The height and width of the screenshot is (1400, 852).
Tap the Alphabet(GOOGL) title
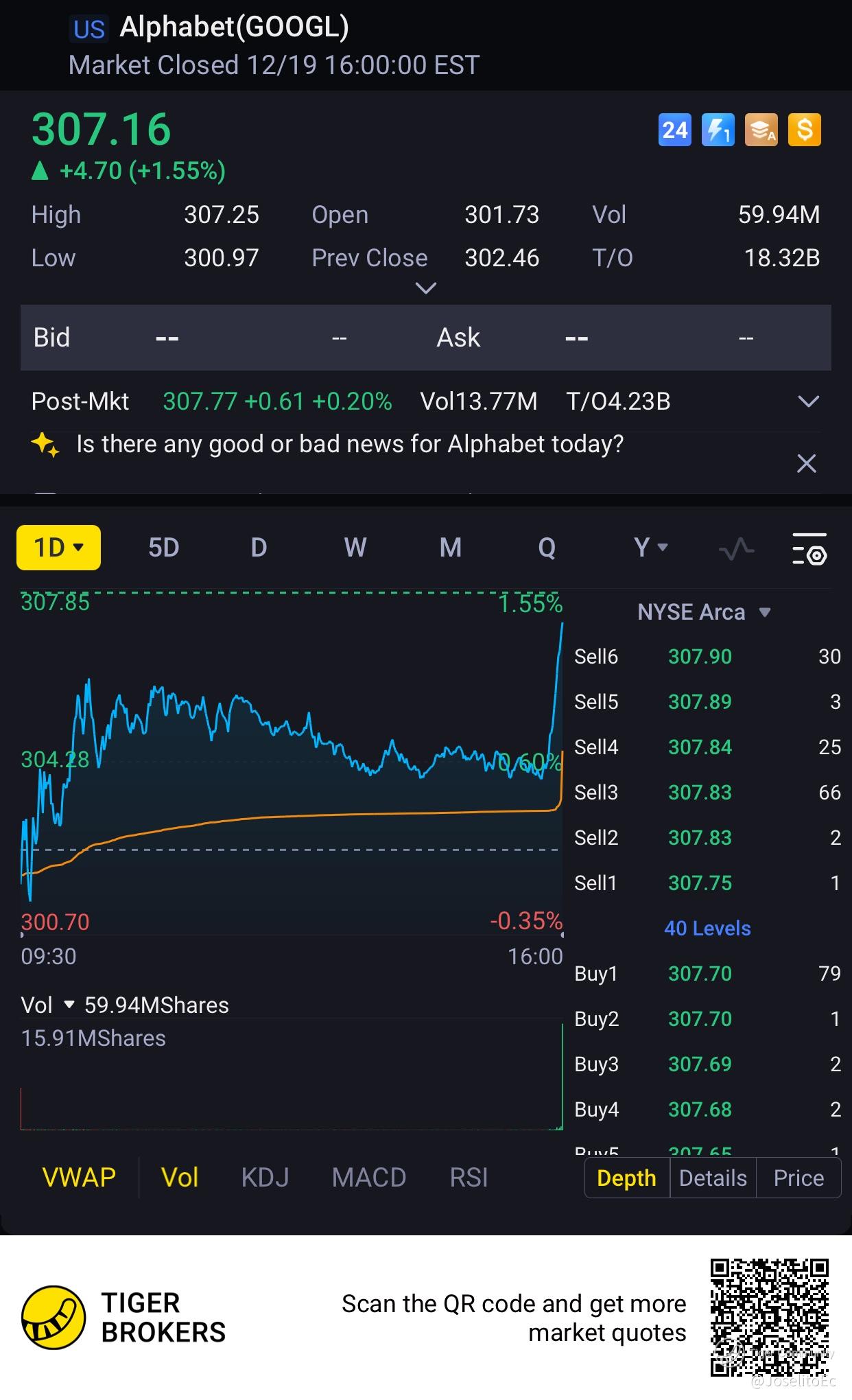[235, 27]
